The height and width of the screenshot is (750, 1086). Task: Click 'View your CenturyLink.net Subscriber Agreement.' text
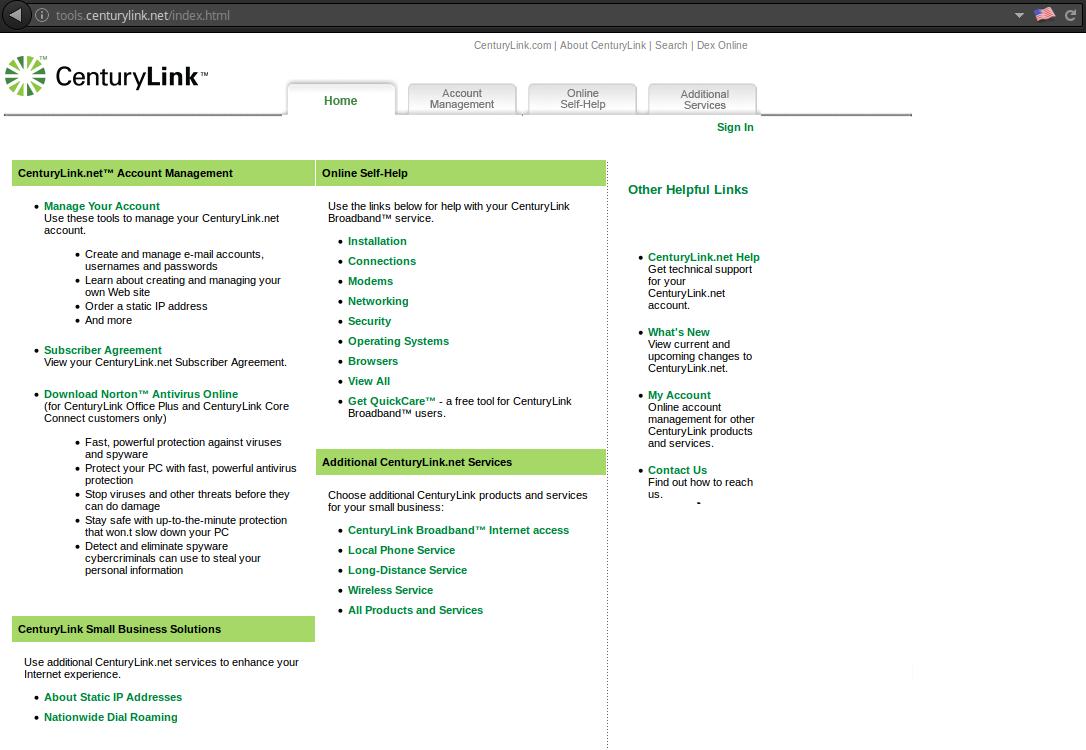point(166,362)
